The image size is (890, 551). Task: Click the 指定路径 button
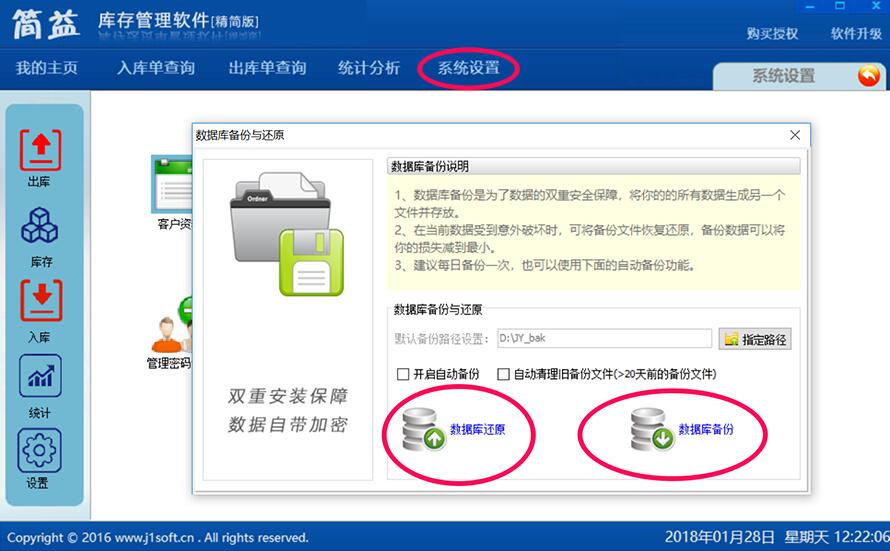(x=755, y=339)
